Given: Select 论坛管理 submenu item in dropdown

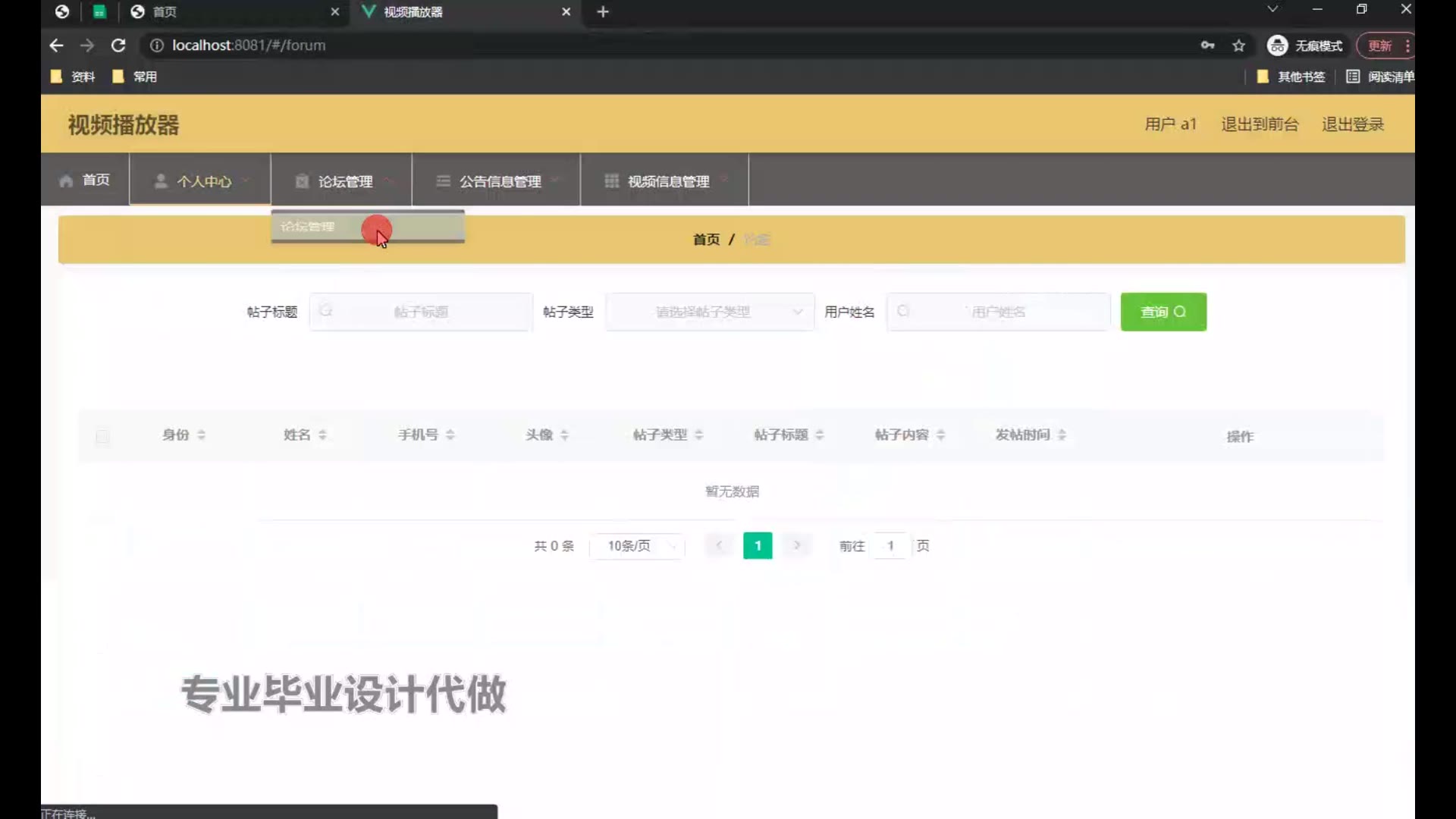Looking at the screenshot, I should pyautogui.click(x=308, y=227).
